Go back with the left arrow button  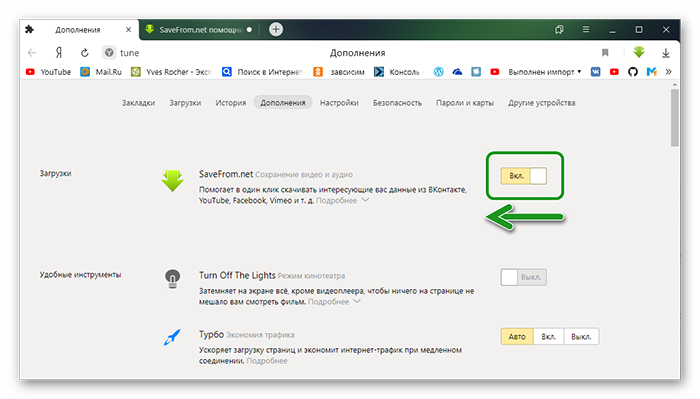tap(32, 53)
